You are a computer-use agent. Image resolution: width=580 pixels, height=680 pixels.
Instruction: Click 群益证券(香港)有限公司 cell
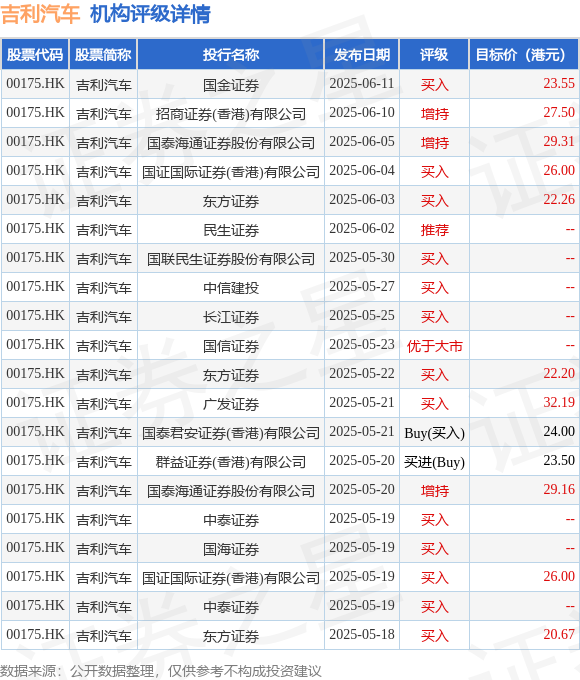point(231,462)
